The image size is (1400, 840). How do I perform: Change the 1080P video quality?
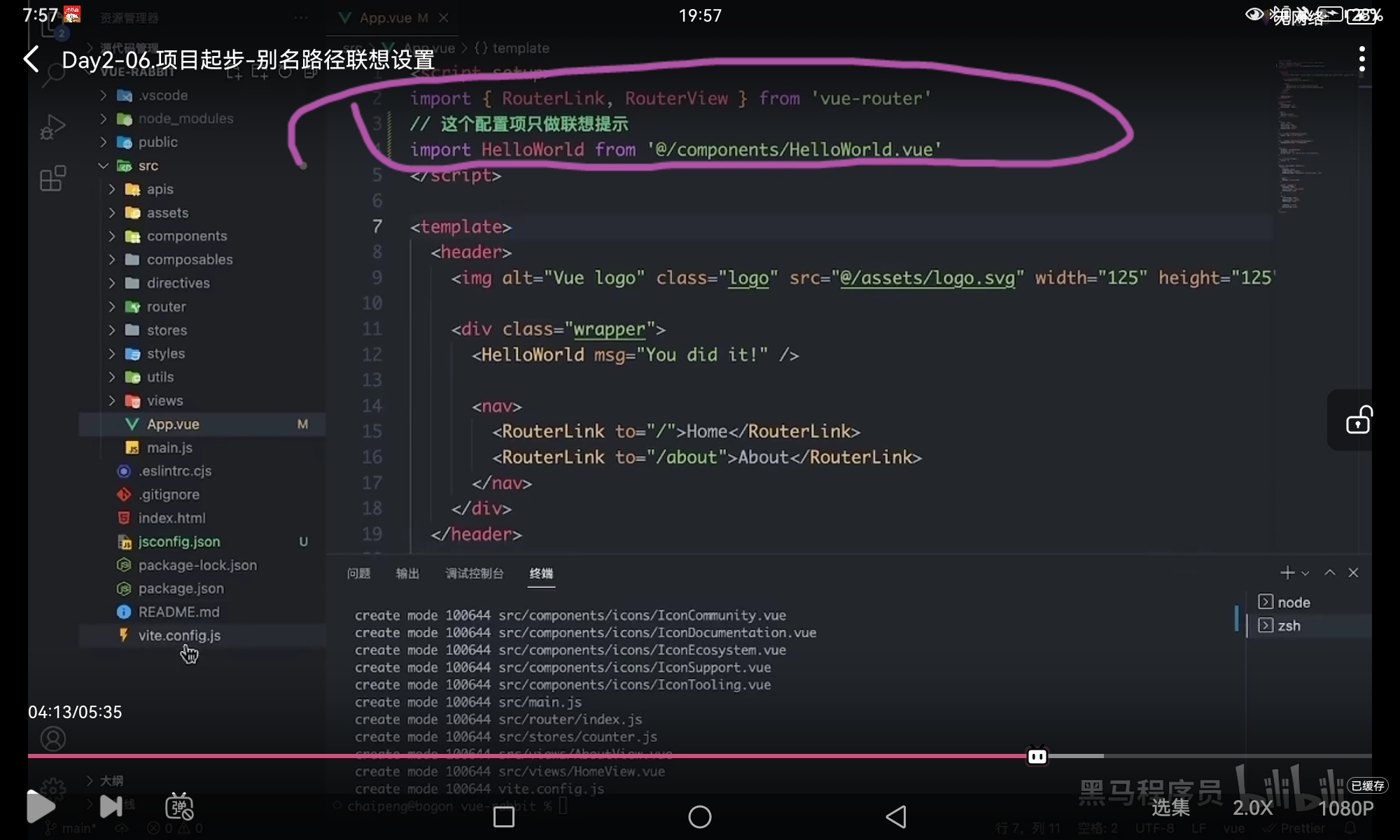click(x=1345, y=808)
